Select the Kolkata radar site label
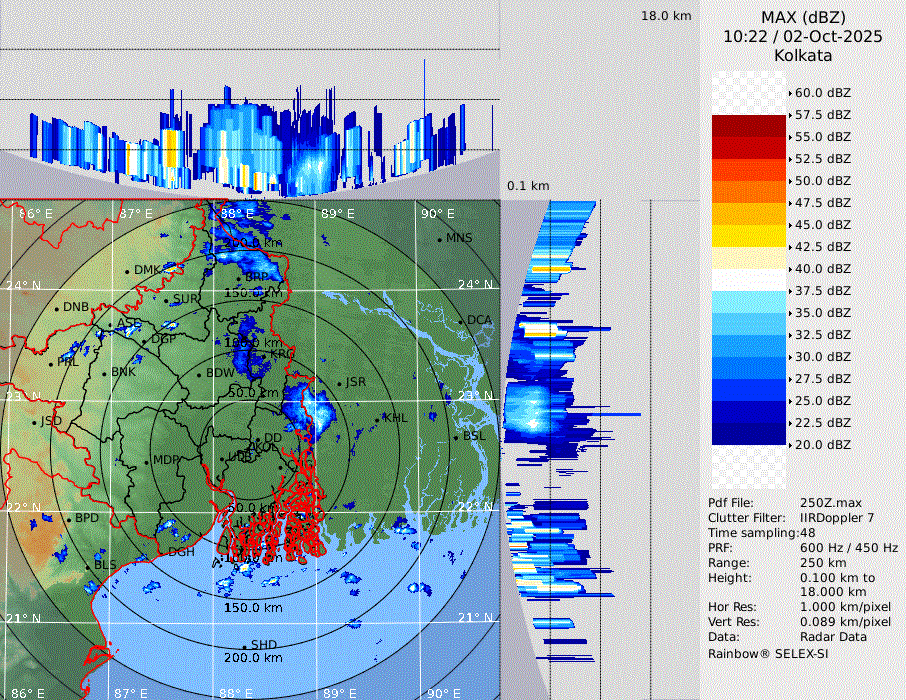906x700 pixels. click(x=803, y=56)
